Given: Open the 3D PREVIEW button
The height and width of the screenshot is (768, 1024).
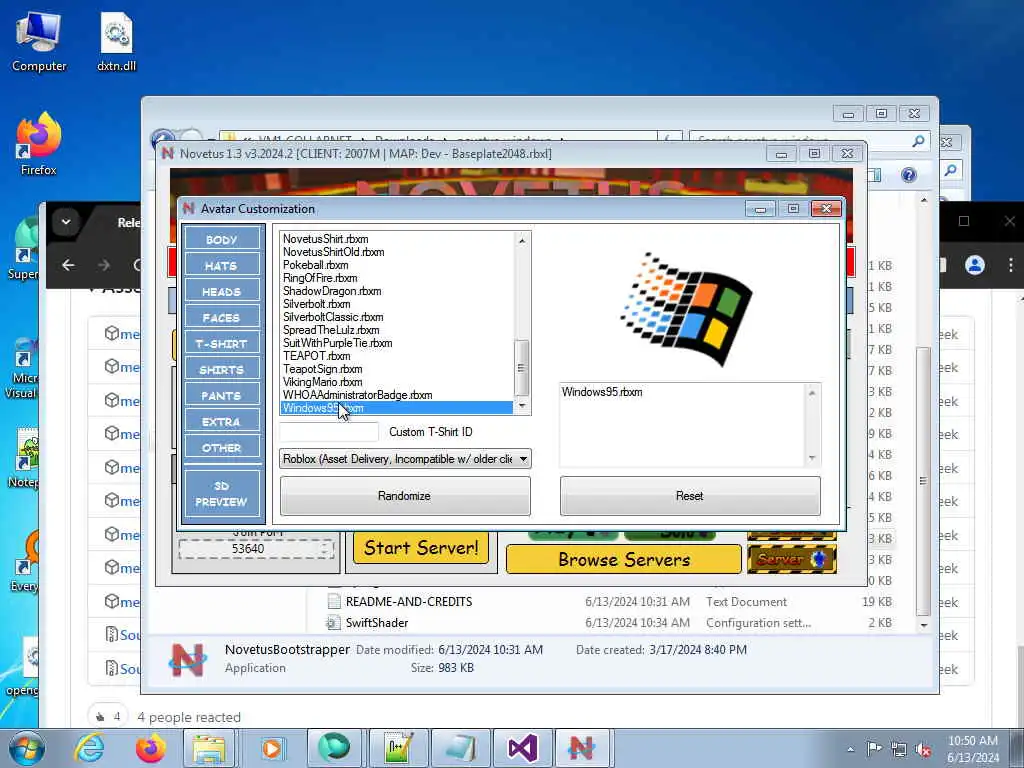Looking at the screenshot, I should coord(222,494).
